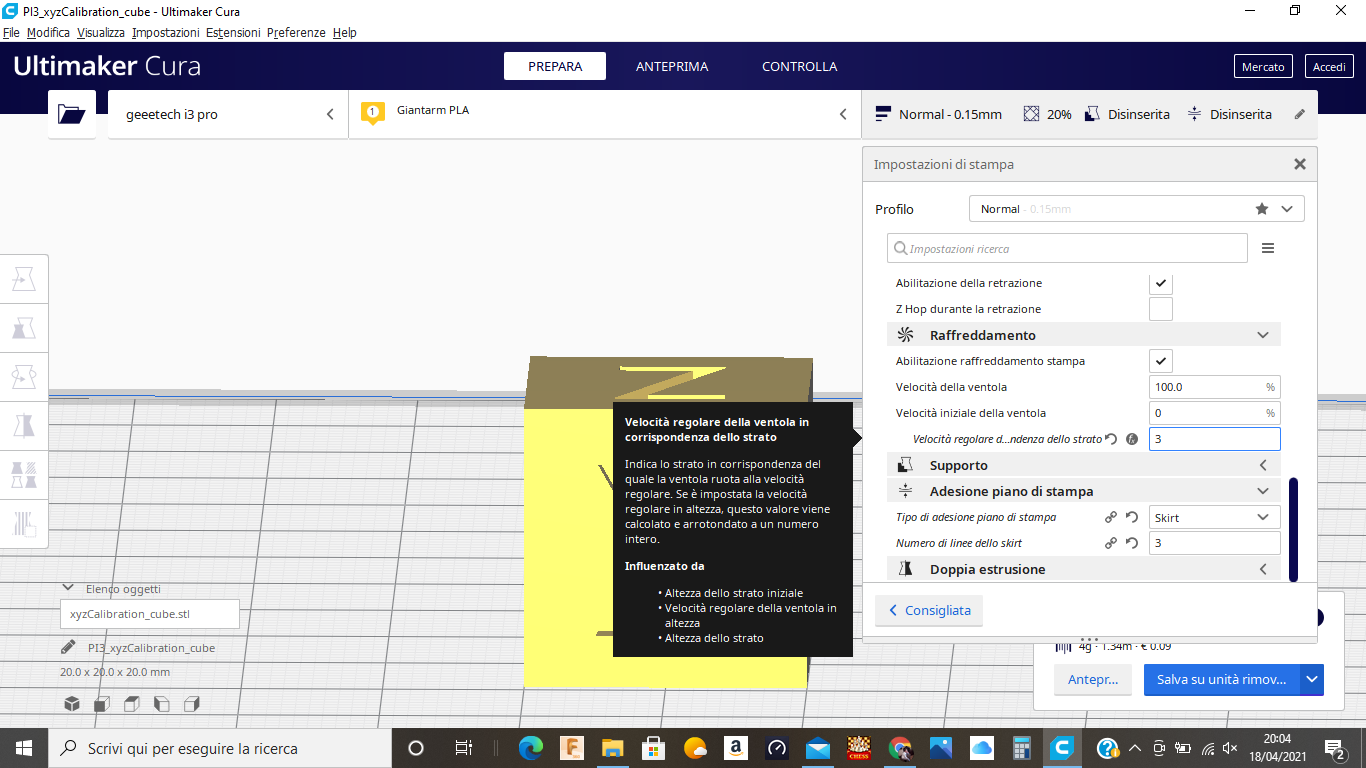Open Chess app from taskbar
1366x768 pixels.
click(x=859, y=747)
